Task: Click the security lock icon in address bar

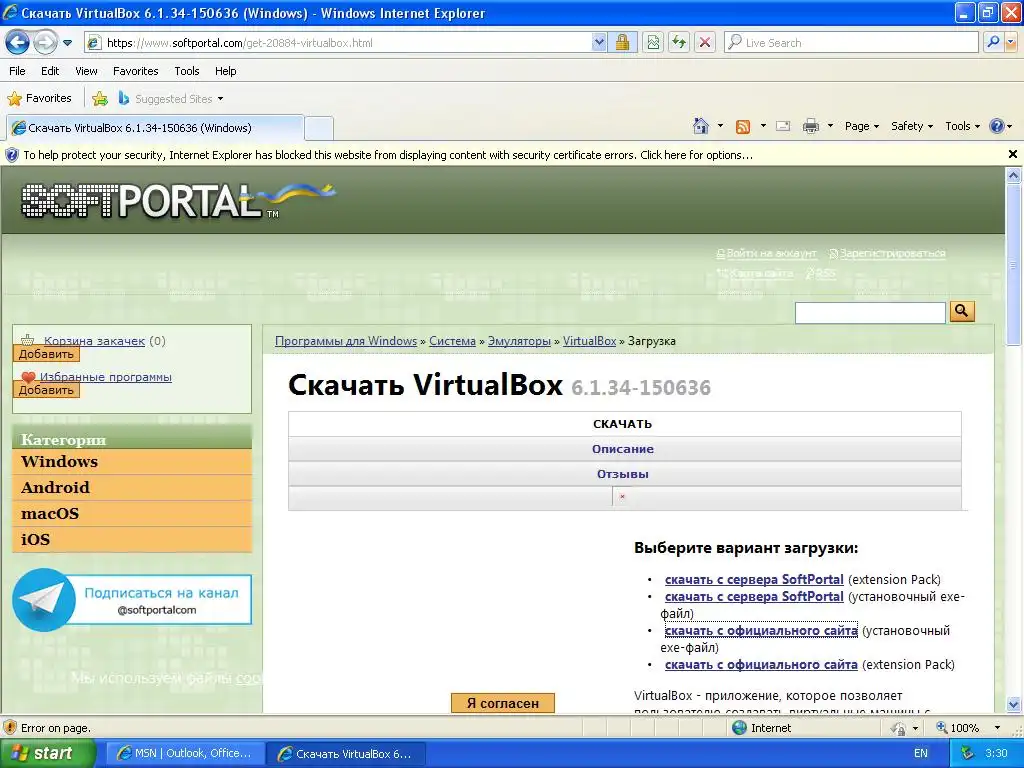Action: pyautogui.click(x=622, y=43)
